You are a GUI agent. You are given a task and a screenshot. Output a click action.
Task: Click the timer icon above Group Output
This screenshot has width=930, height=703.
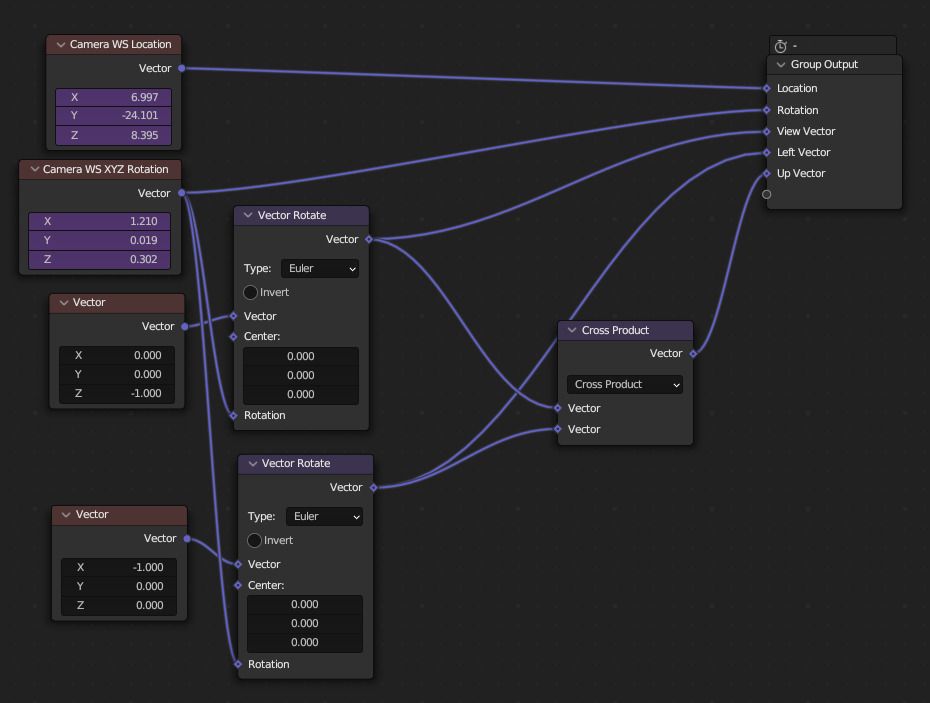781,46
